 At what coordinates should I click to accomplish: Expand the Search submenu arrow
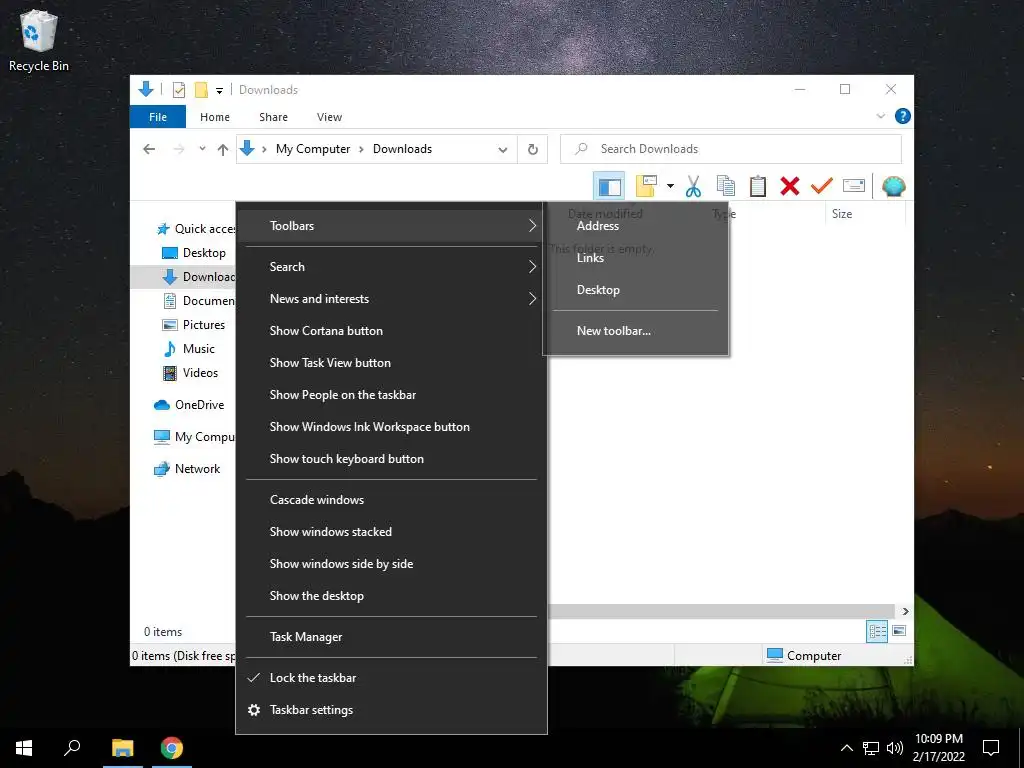[x=532, y=267]
